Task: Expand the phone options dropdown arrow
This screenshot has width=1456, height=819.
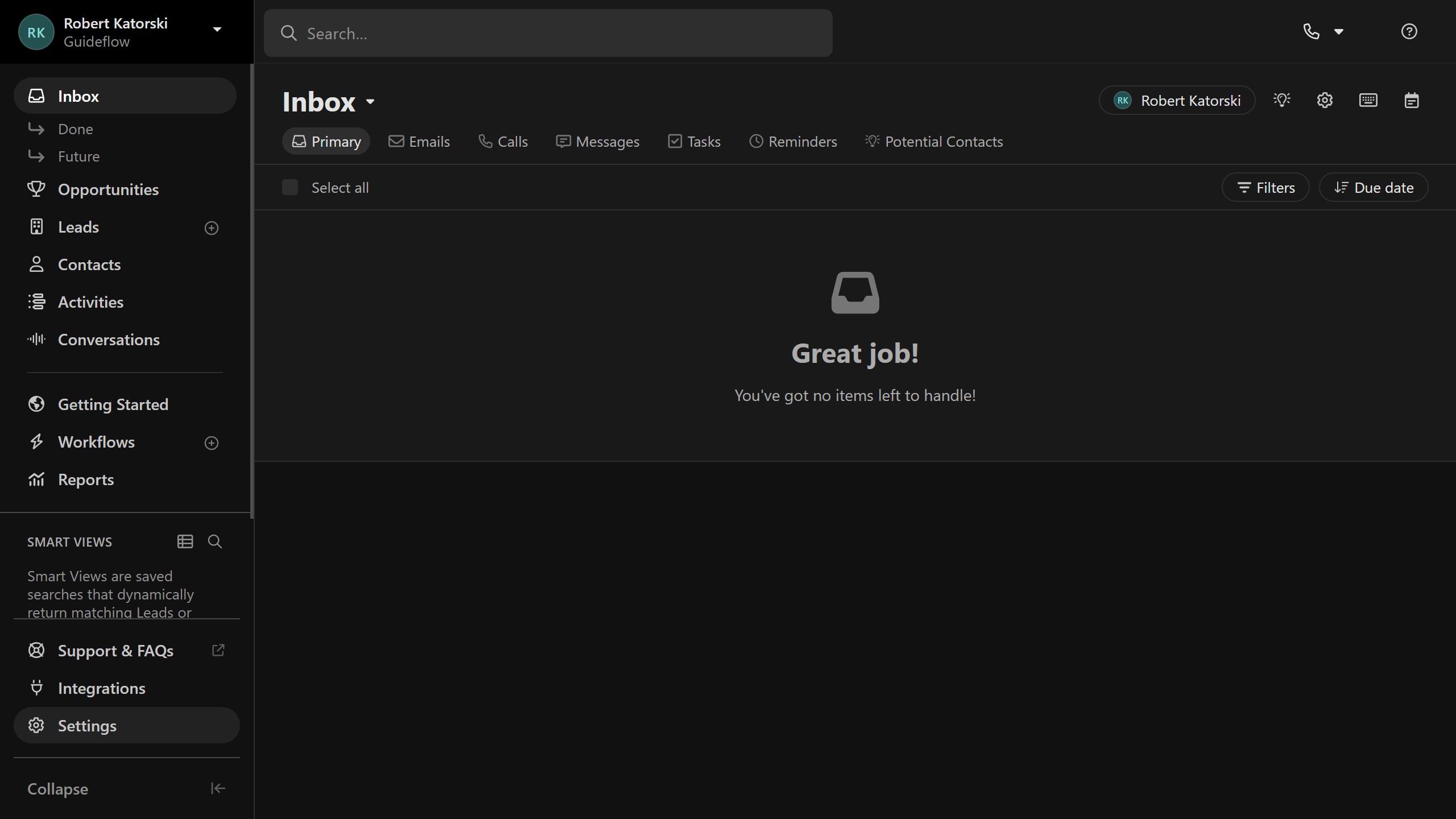Action: pos(1339,32)
